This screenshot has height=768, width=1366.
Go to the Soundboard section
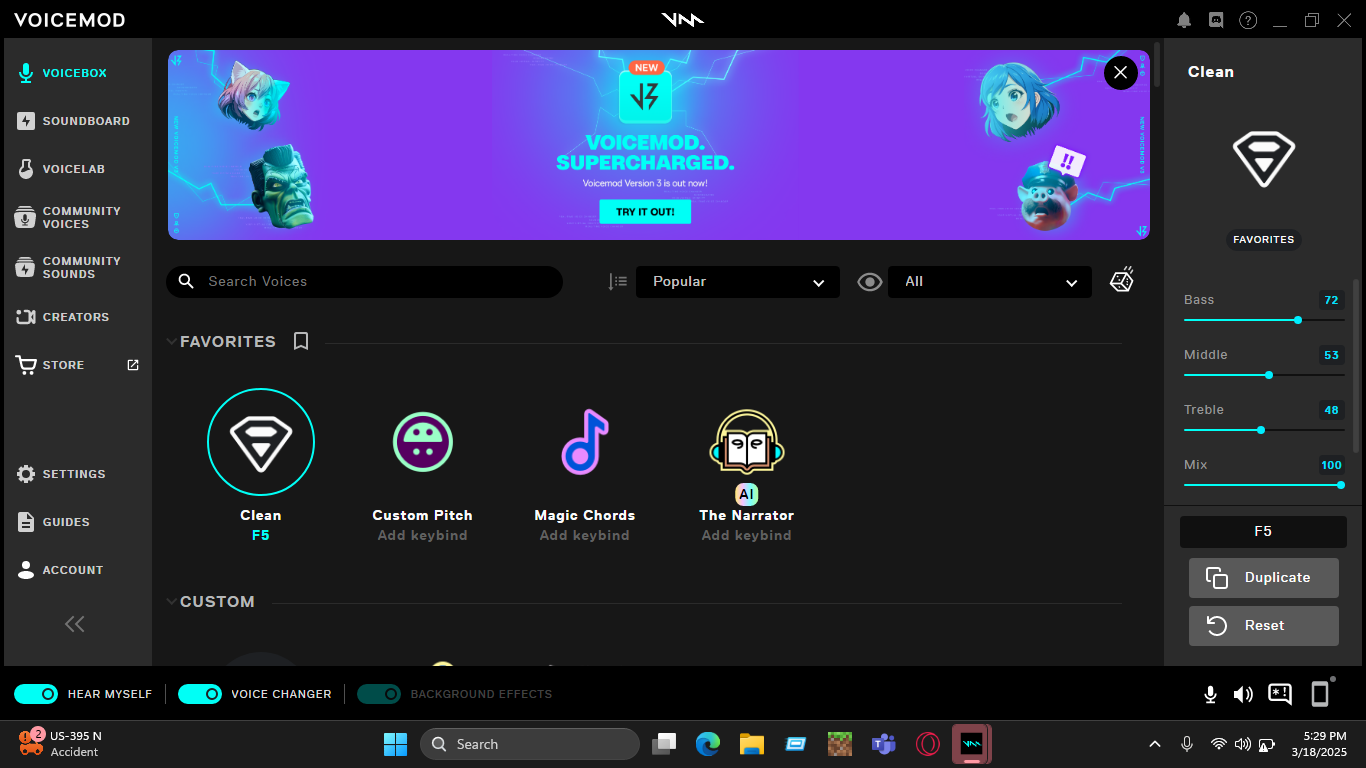coord(74,121)
